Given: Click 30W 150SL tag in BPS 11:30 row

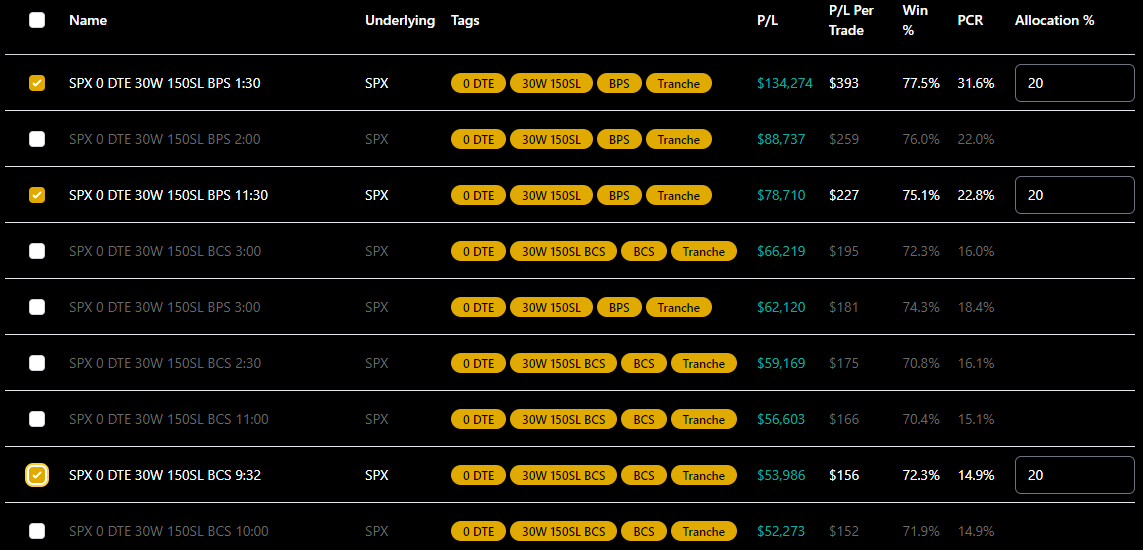Looking at the screenshot, I should [x=551, y=196].
